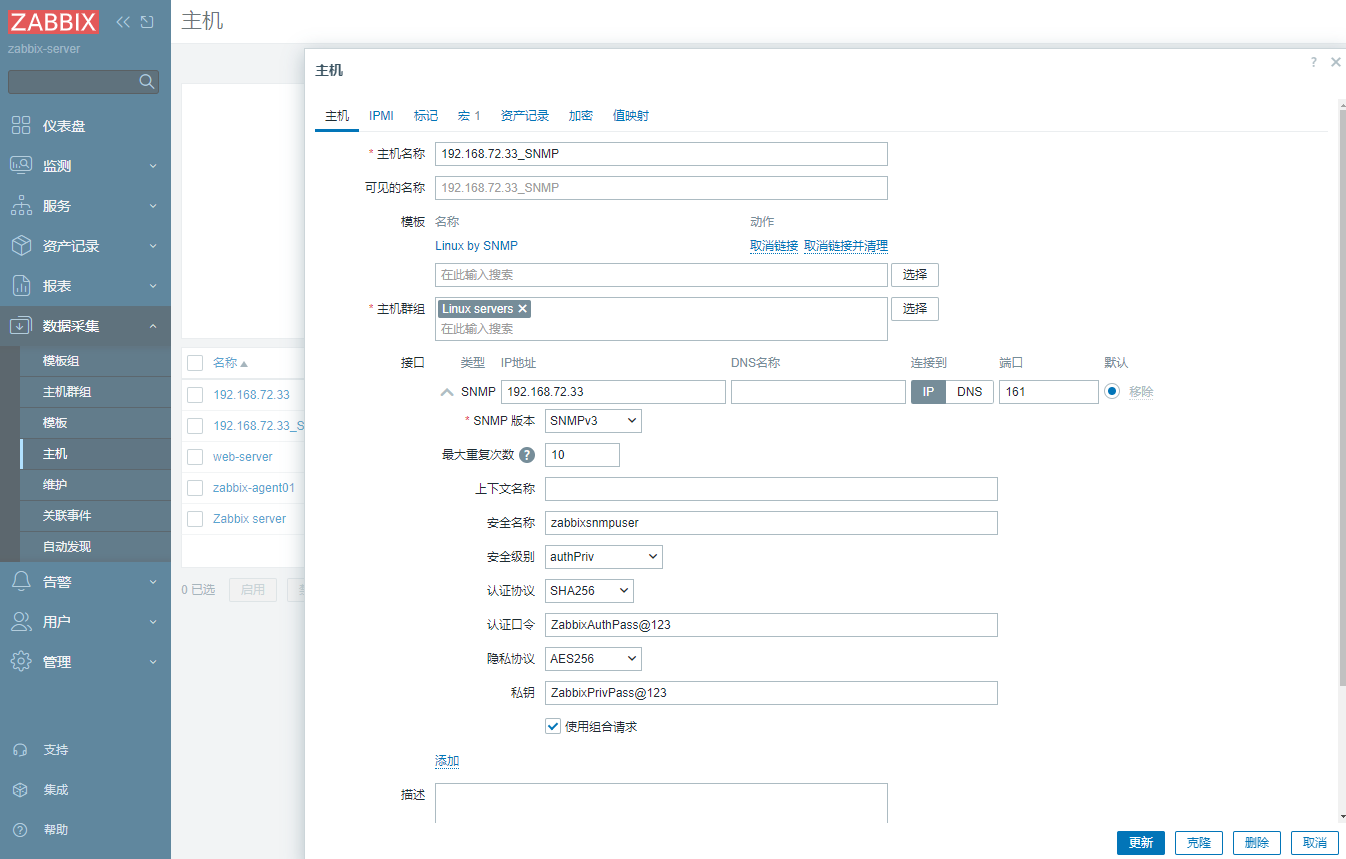1346x859 pixels.
Task: Close the 主机 dialog with X
Action: point(1336,62)
